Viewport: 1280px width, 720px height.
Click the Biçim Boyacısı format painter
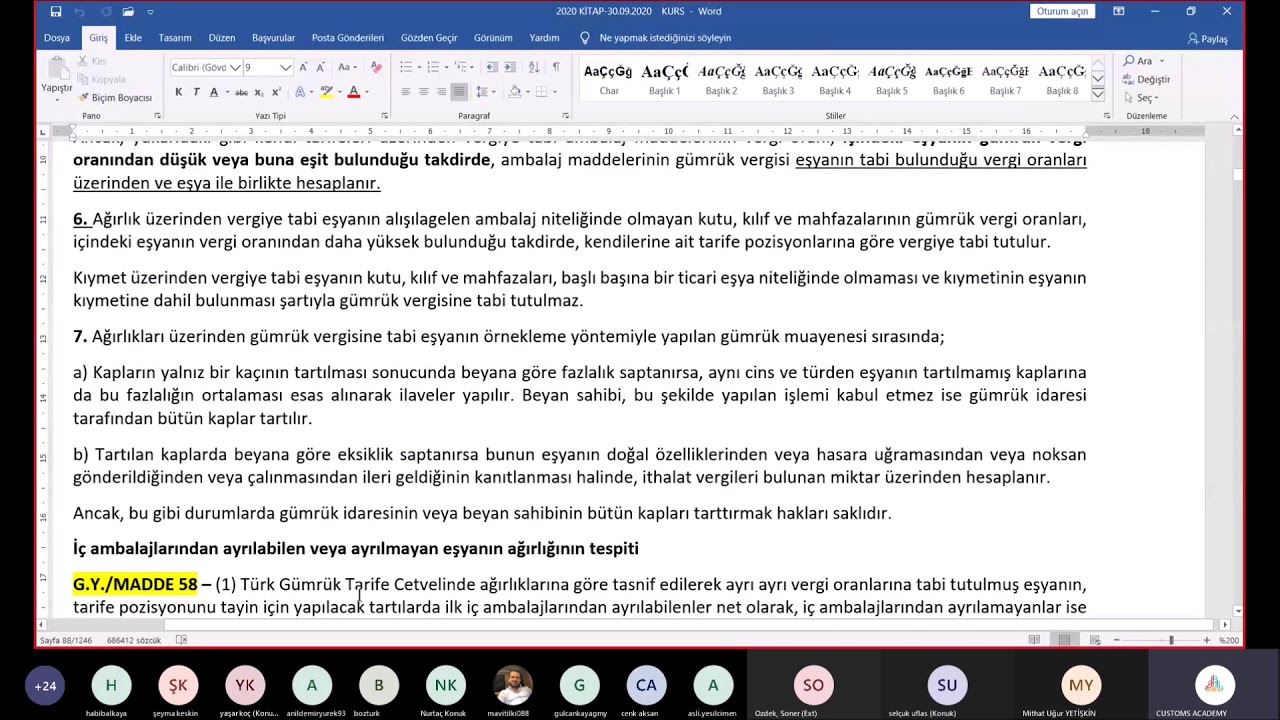[116, 98]
